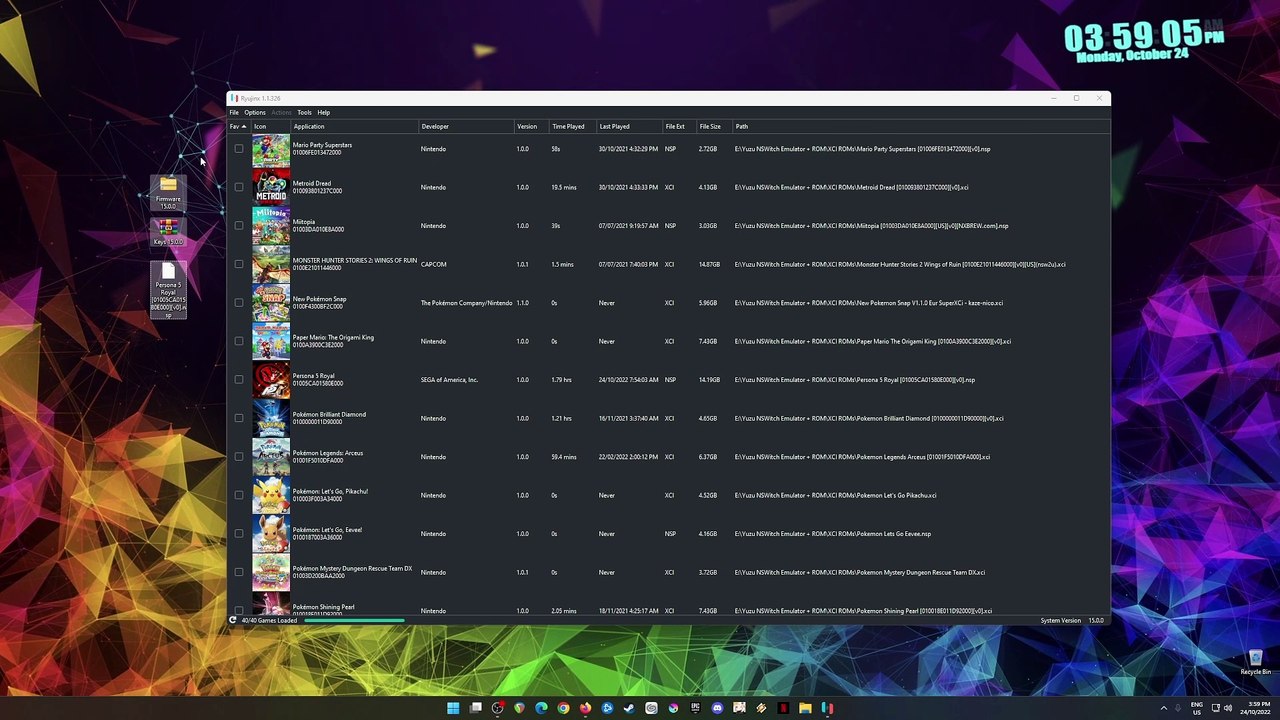Click 'System Version 15.0.0' status entry
This screenshot has height=720, width=1280.
1072,621
